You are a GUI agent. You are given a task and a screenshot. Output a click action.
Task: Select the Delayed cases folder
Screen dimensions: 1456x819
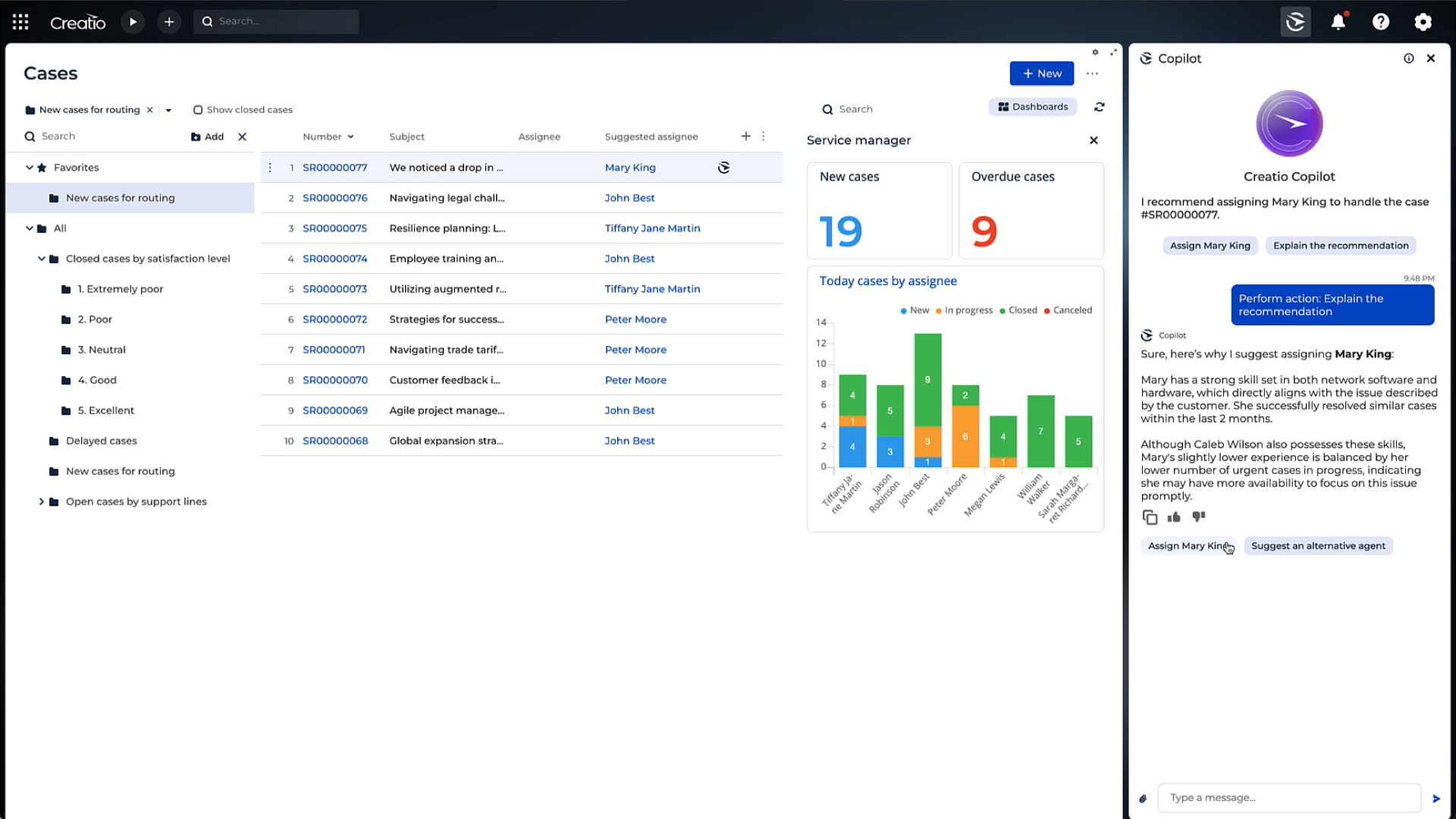coord(101,441)
